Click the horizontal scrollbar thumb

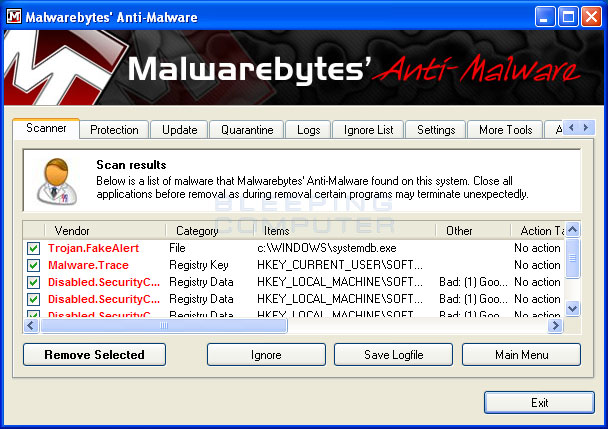(x=164, y=326)
